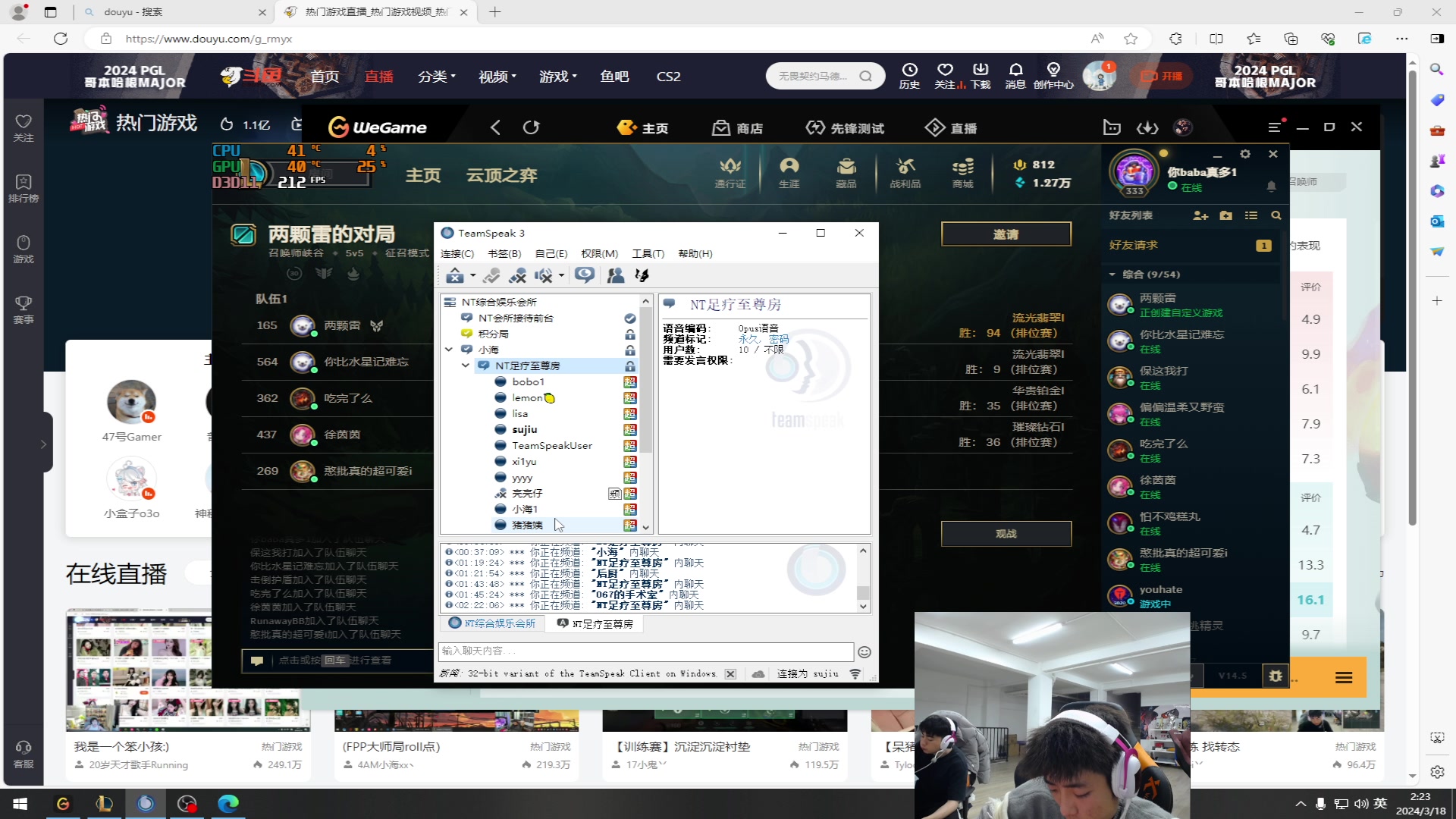This screenshot has width=1456, height=819.
Task: Click the TeamSpeak toolbar icon right of contacts
Action: tap(642, 275)
